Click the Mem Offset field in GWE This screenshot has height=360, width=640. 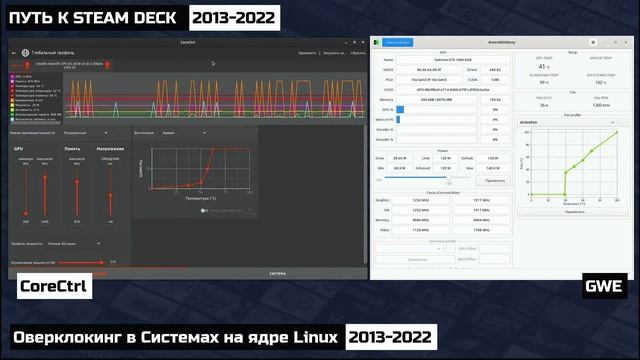[495, 259]
